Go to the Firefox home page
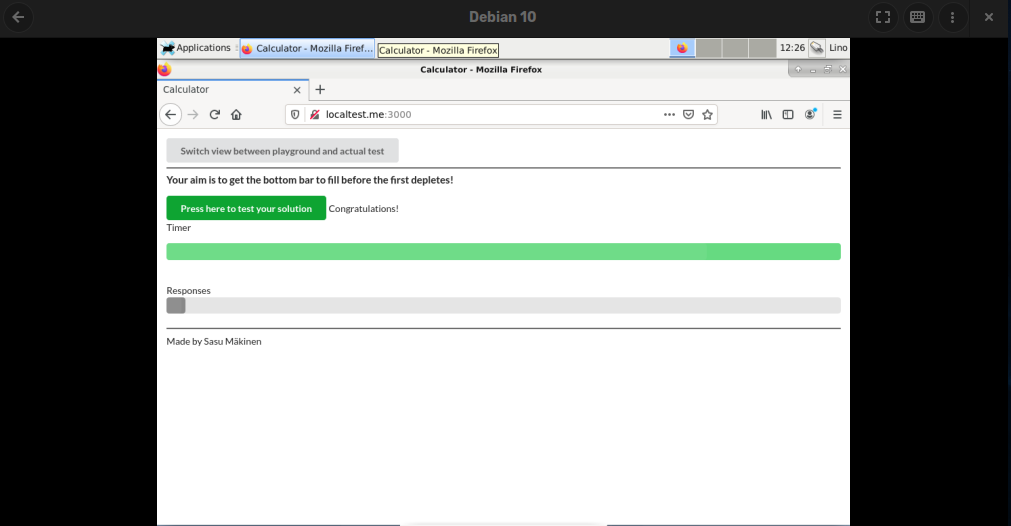This screenshot has height=526, width=1011. pyautogui.click(x=236, y=114)
